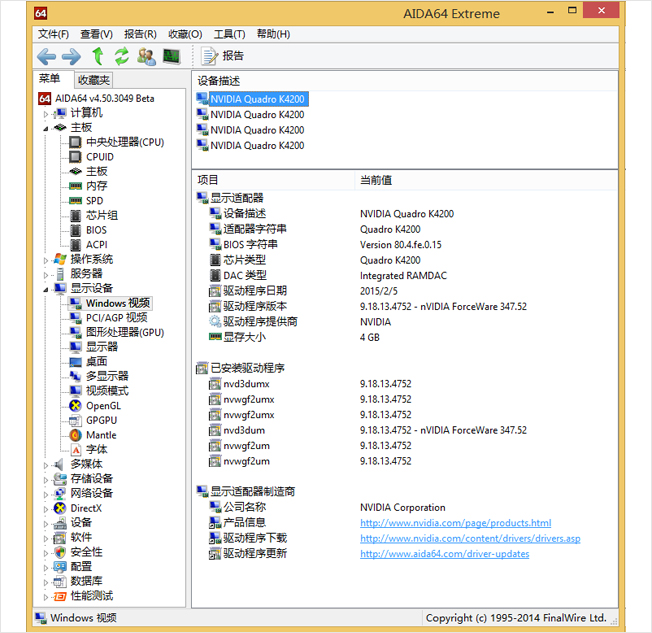Click the 当前值 column header
The image size is (652, 633).
click(486, 181)
